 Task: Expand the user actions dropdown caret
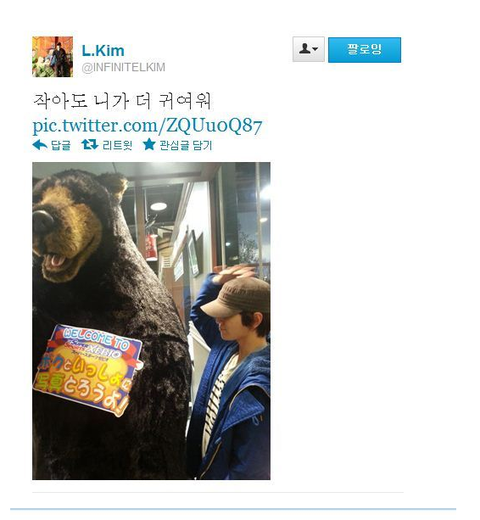click(315, 49)
